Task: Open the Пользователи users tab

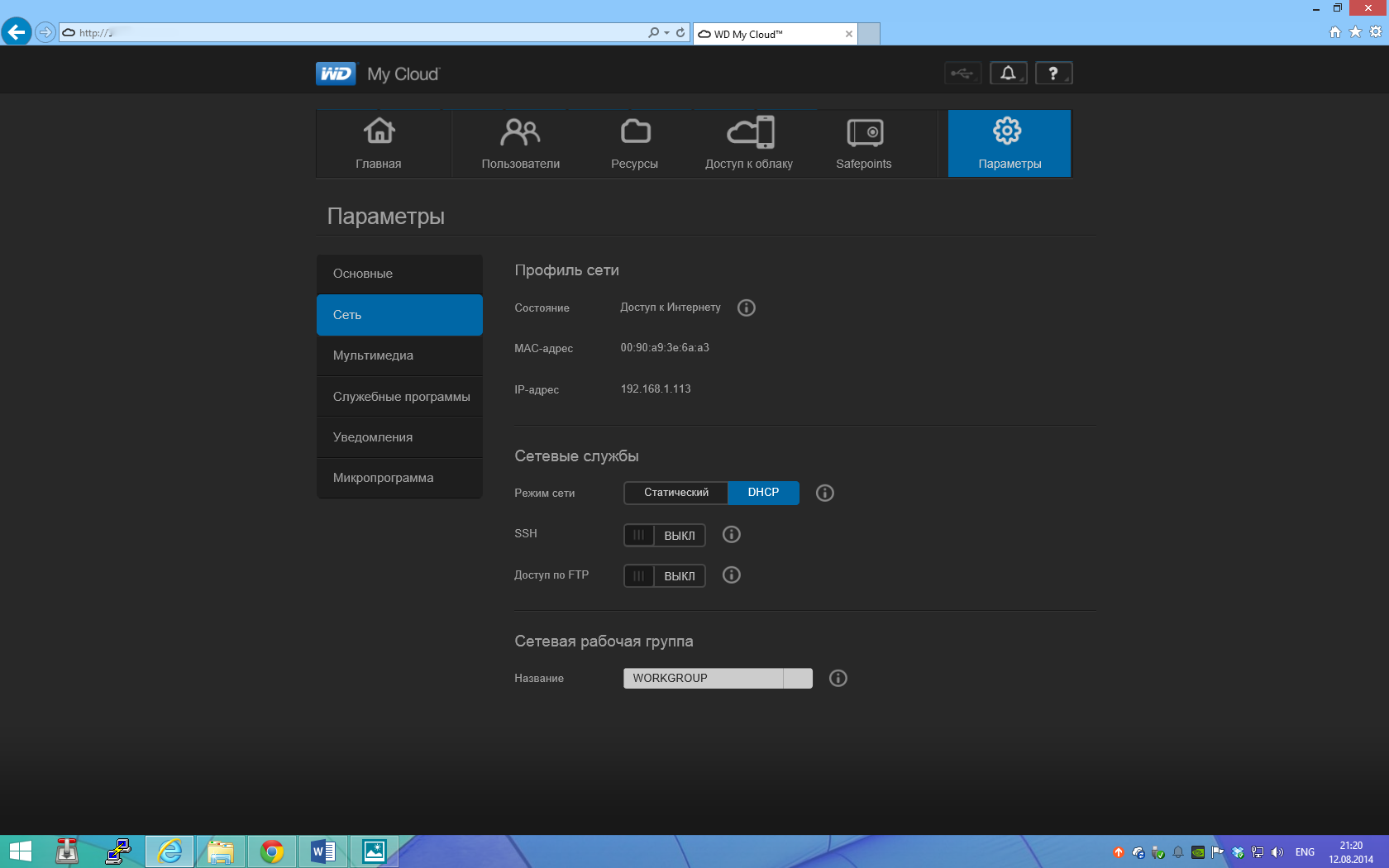Action: [x=521, y=144]
